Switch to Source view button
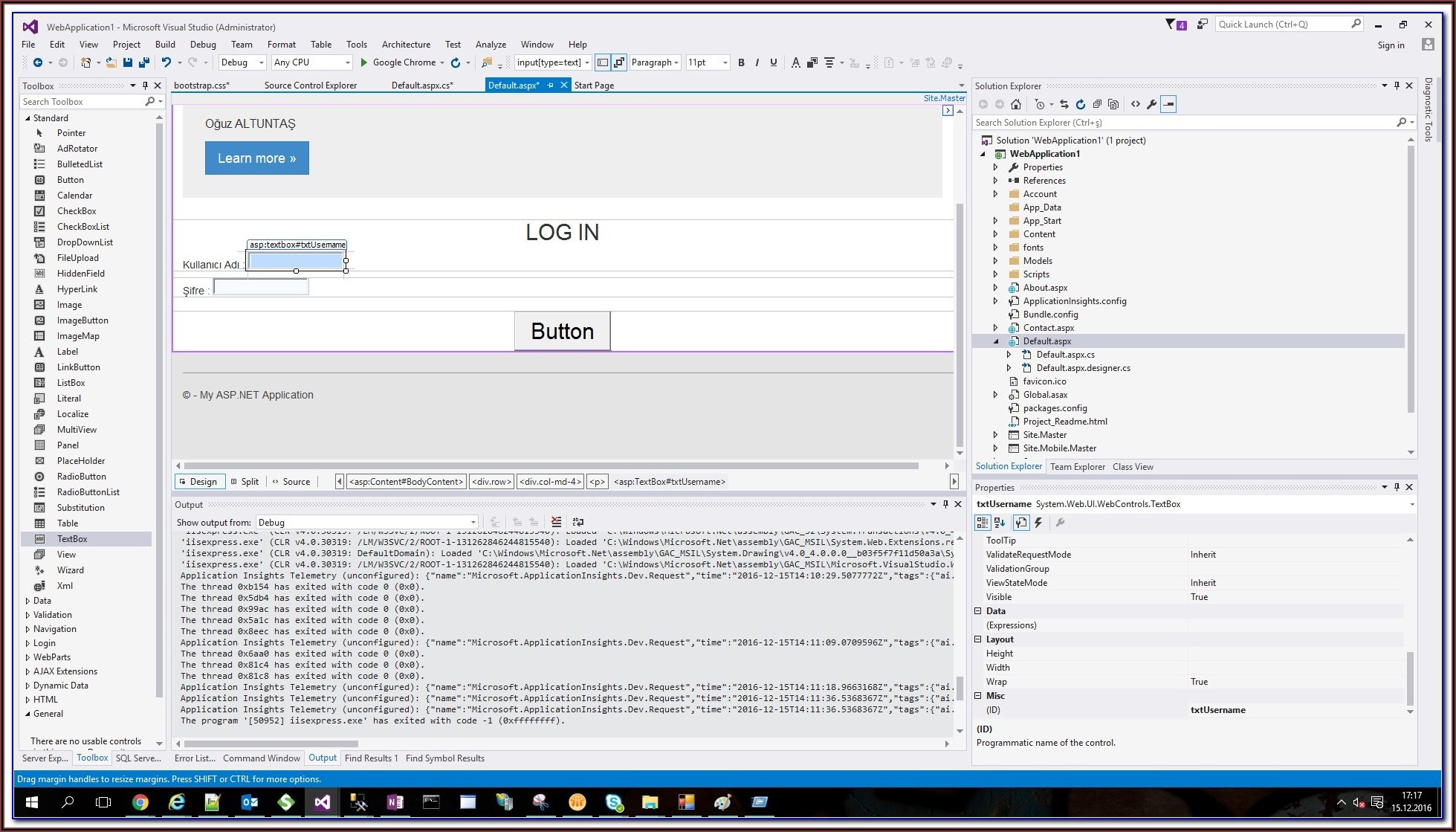The width and height of the screenshot is (1456, 832). 291,482
